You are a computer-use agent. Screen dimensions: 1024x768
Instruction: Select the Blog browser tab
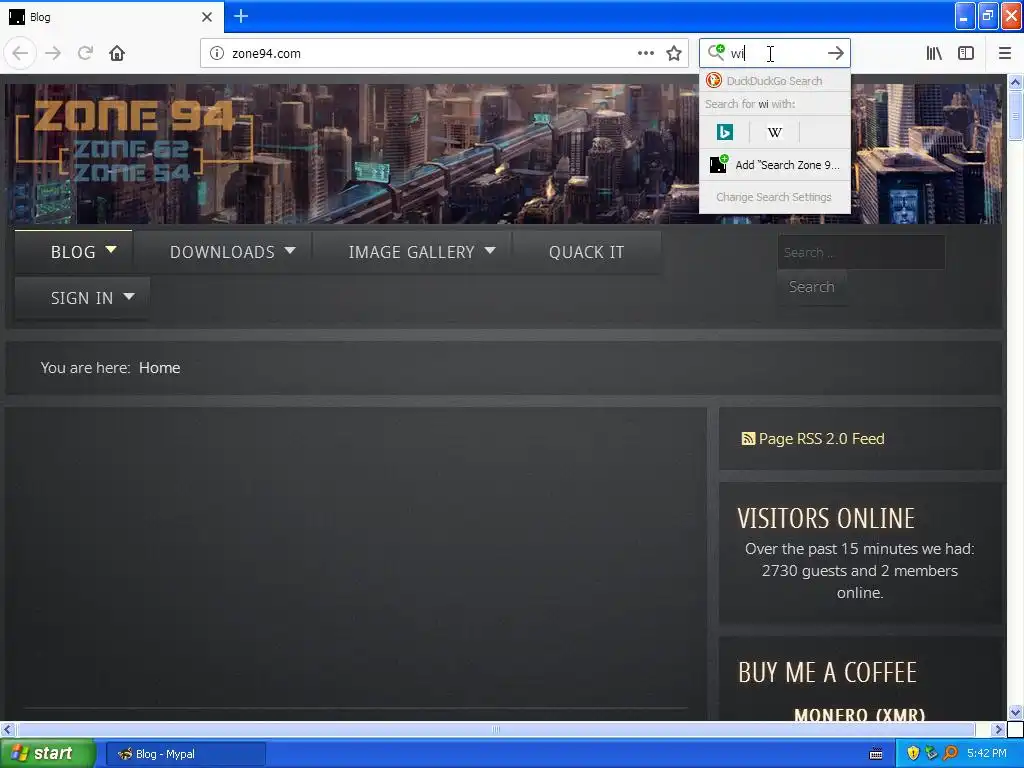point(111,17)
